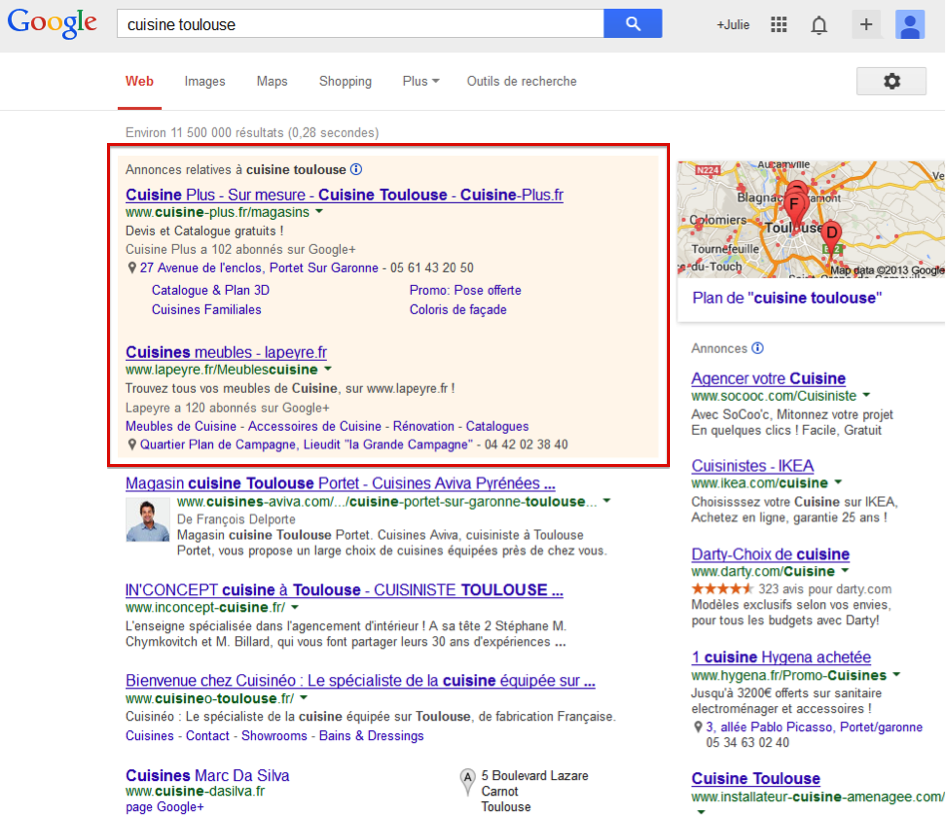Click Bains & Dressings sitelink
Image resolution: width=946 pixels, height=818 pixels.
tap(371, 736)
